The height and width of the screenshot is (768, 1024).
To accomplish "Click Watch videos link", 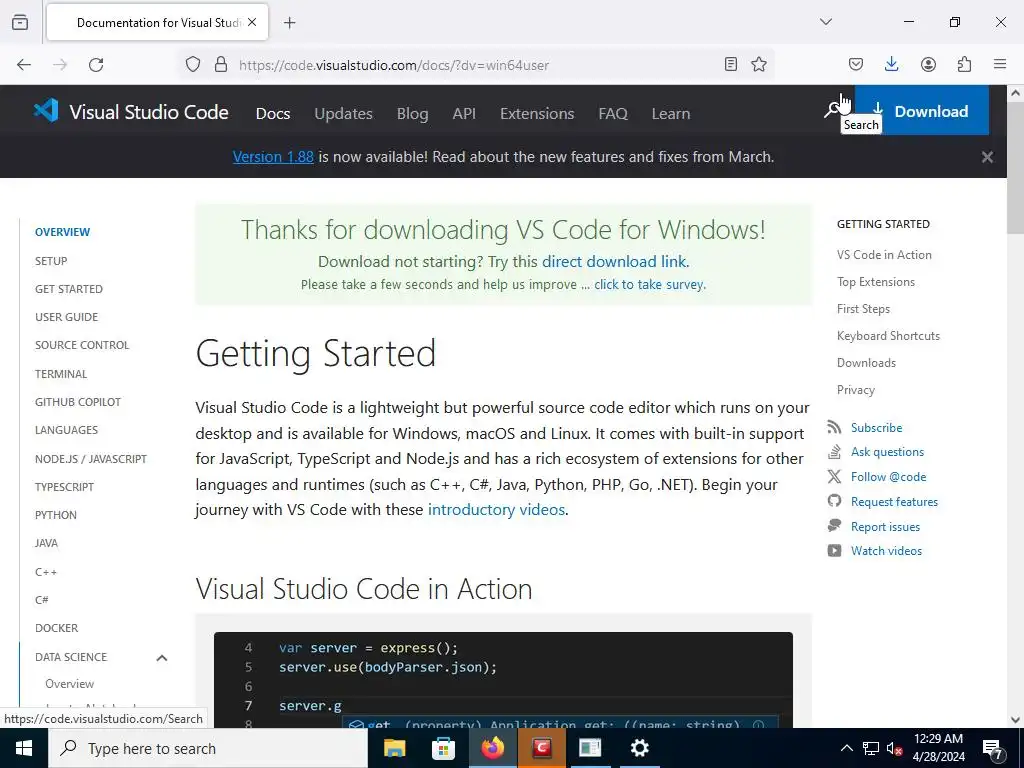I will (886, 551).
